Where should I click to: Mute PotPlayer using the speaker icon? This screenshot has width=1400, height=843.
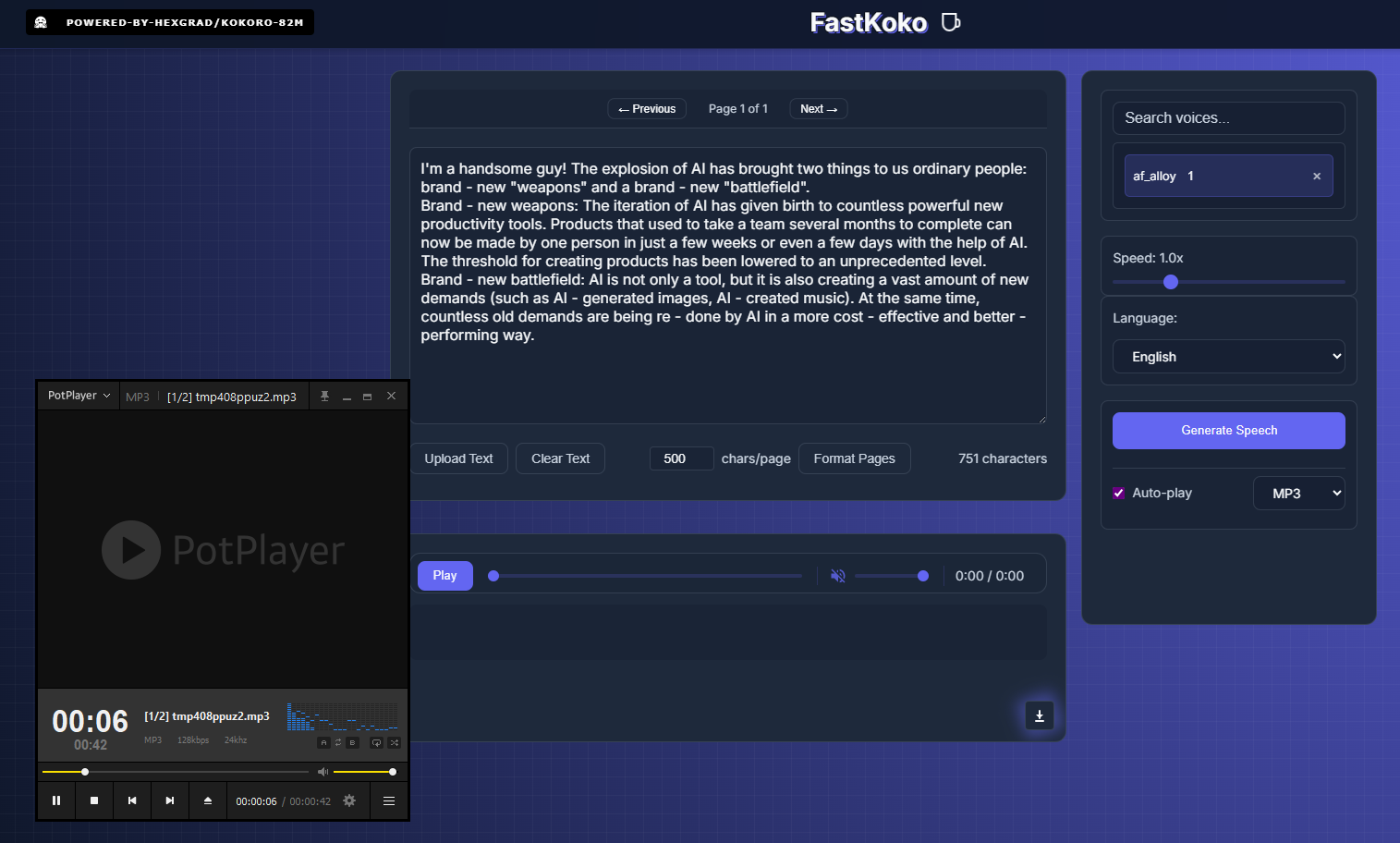[323, 771]
